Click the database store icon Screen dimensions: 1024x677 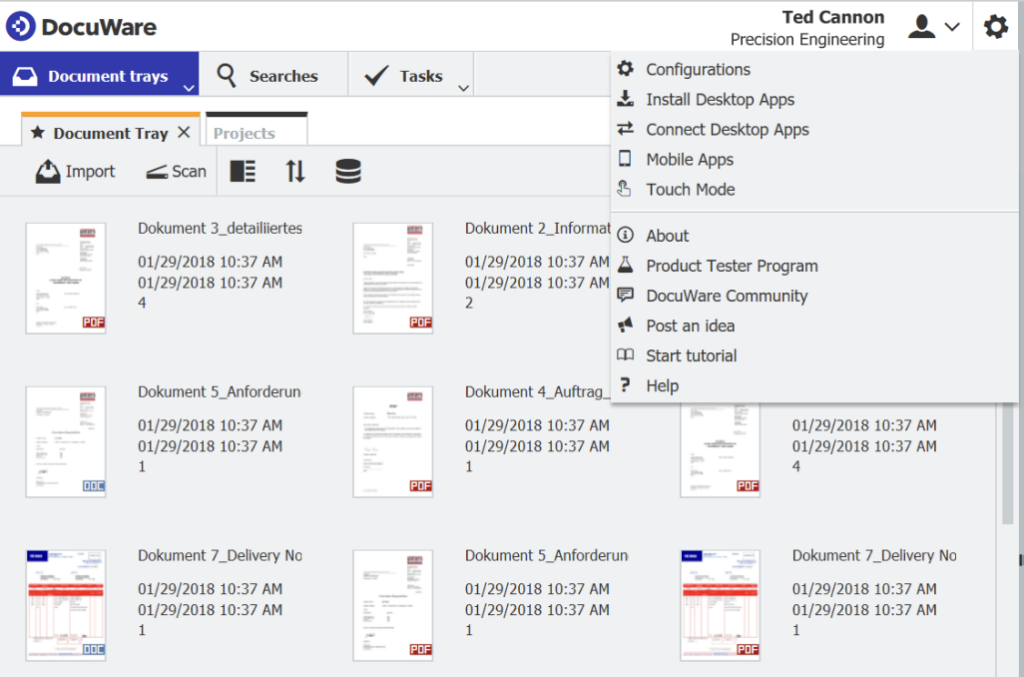tap(348, 172)
